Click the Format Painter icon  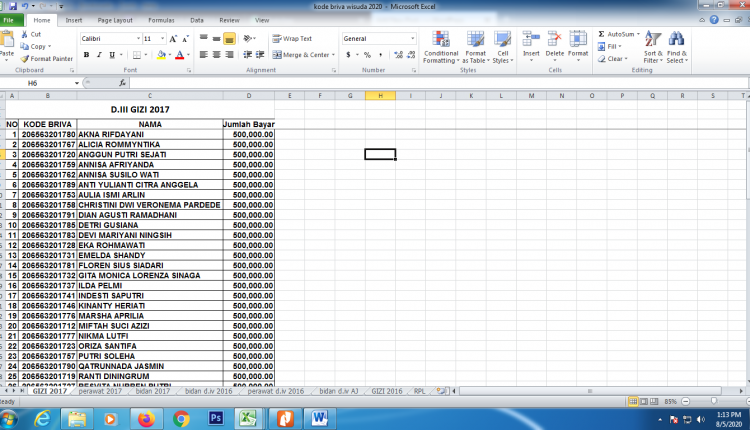[24, 58]
